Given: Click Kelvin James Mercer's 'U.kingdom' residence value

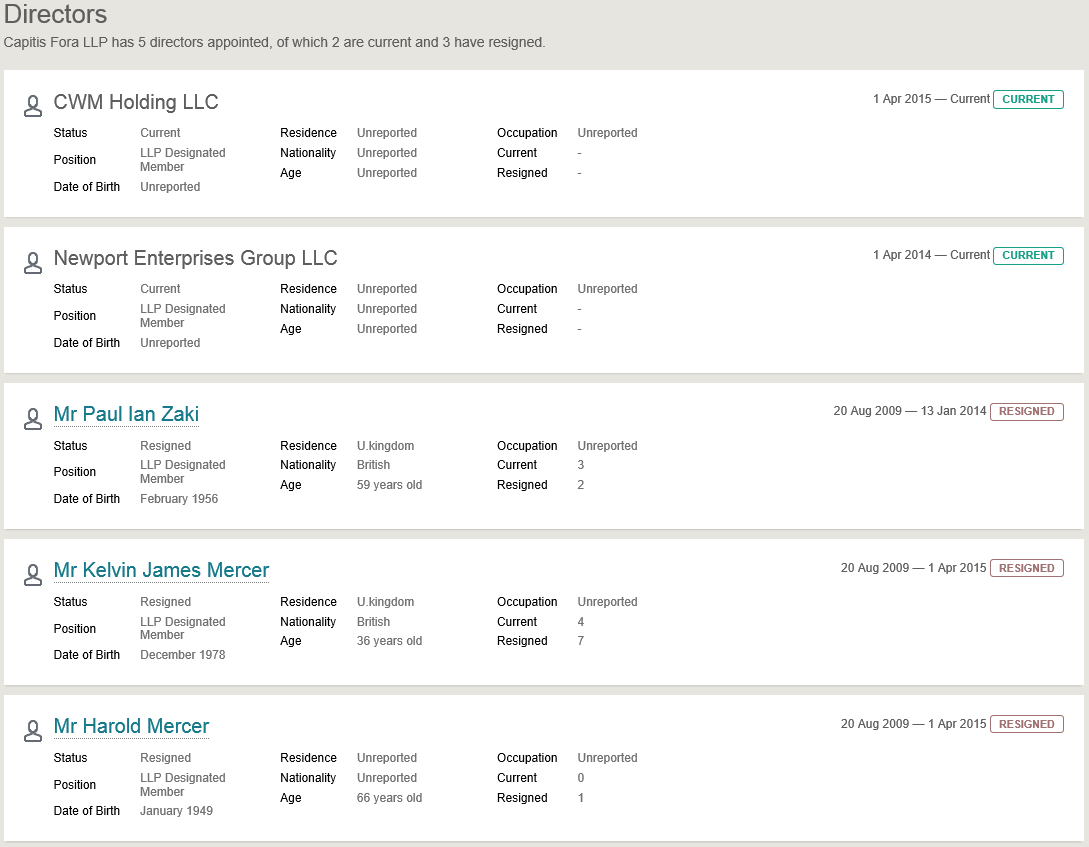Looking at the screenshot, I should 385,602.
